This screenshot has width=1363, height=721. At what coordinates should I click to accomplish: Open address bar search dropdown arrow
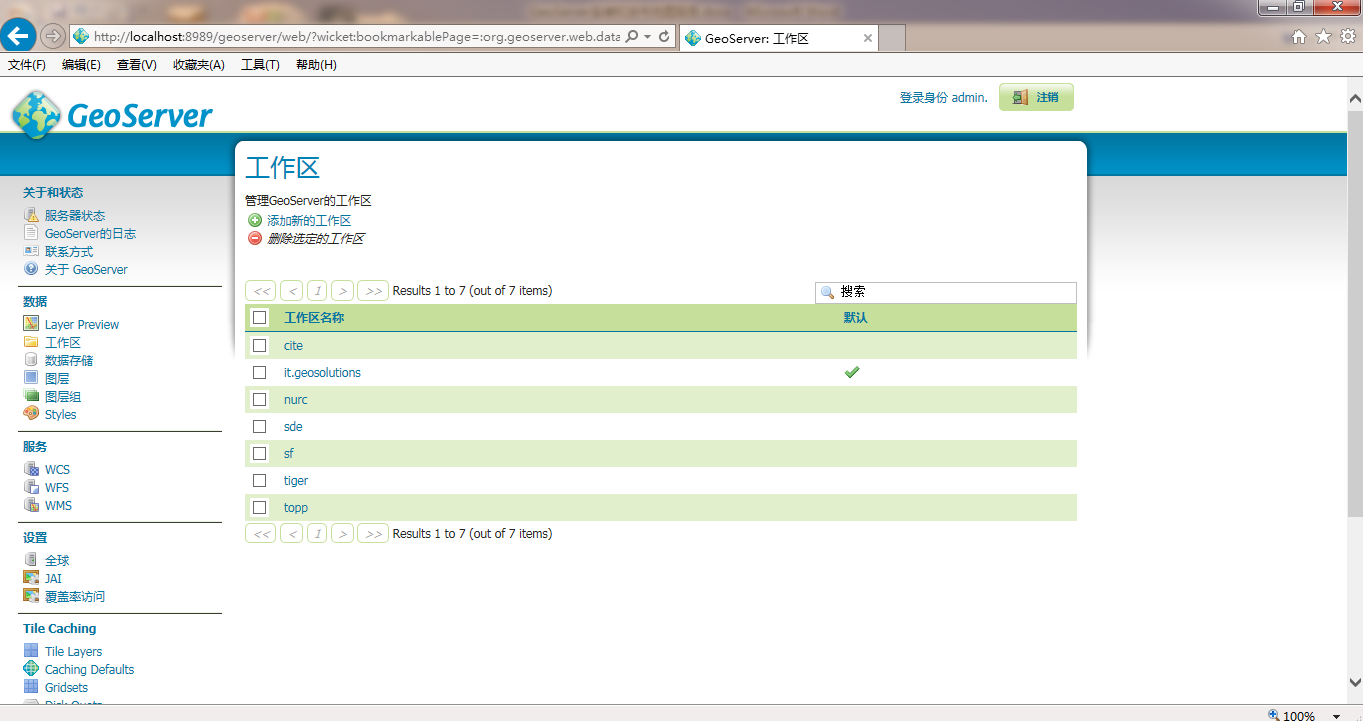tap(648, 37)
